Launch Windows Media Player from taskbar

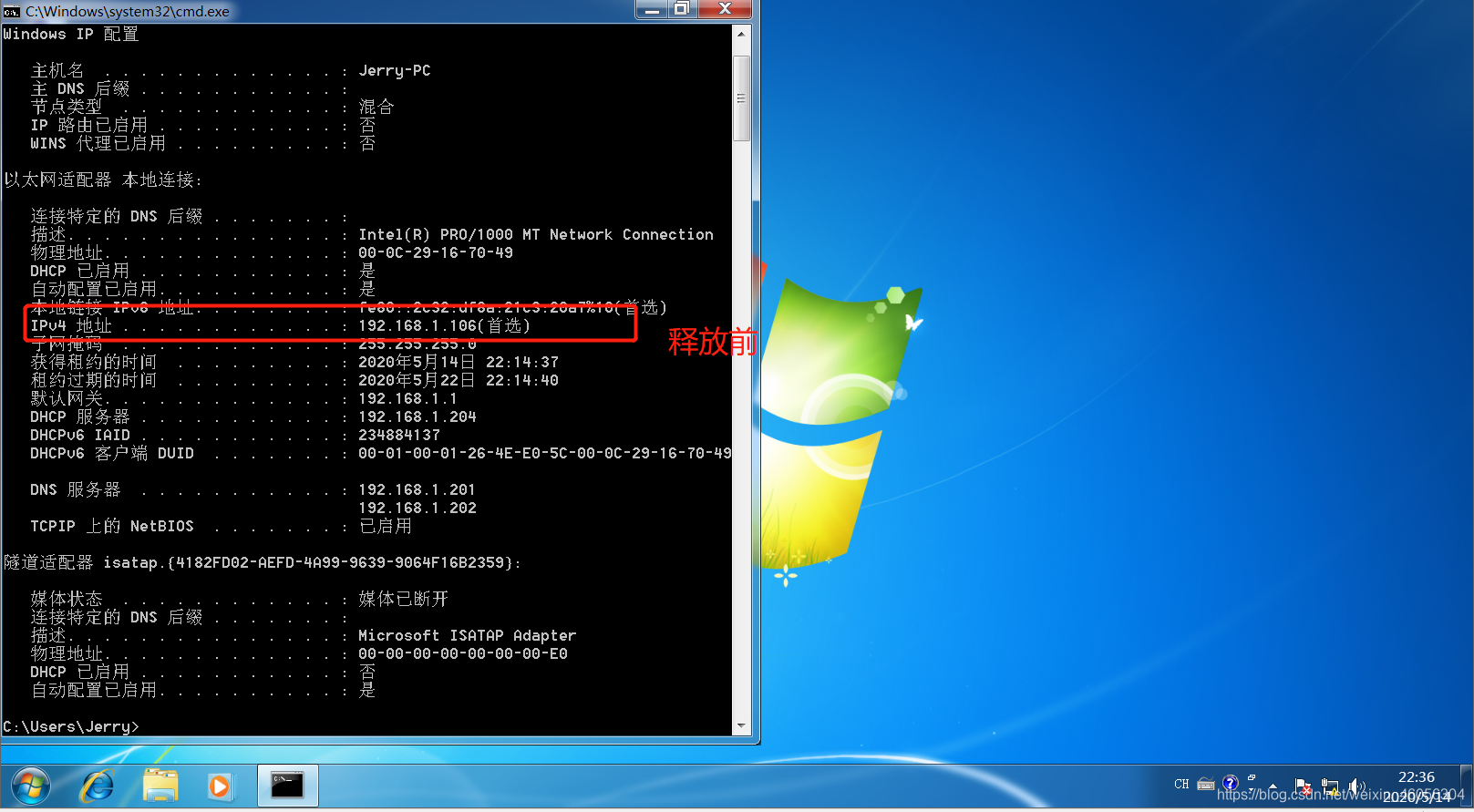click(220, 786)
